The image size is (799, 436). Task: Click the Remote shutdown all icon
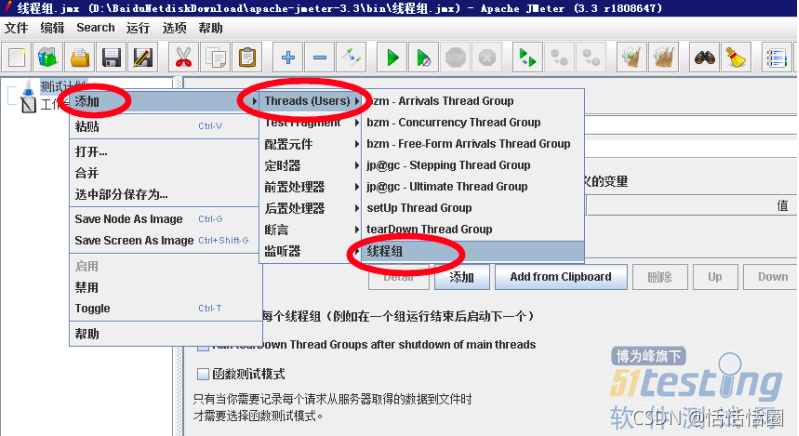coord(591,58)
